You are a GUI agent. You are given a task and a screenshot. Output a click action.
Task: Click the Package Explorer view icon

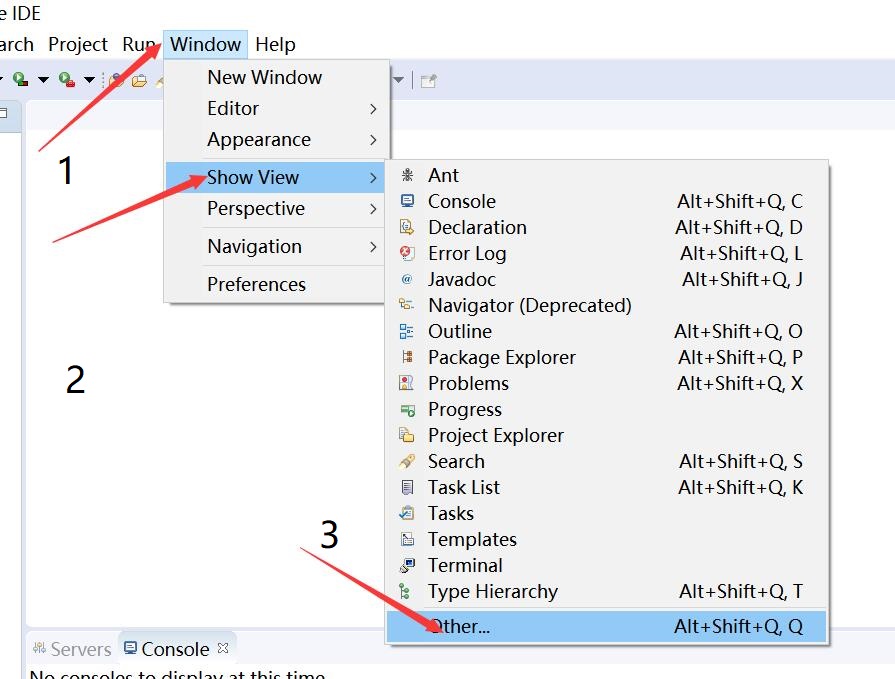pyautogui.click(x=407, y=357)
